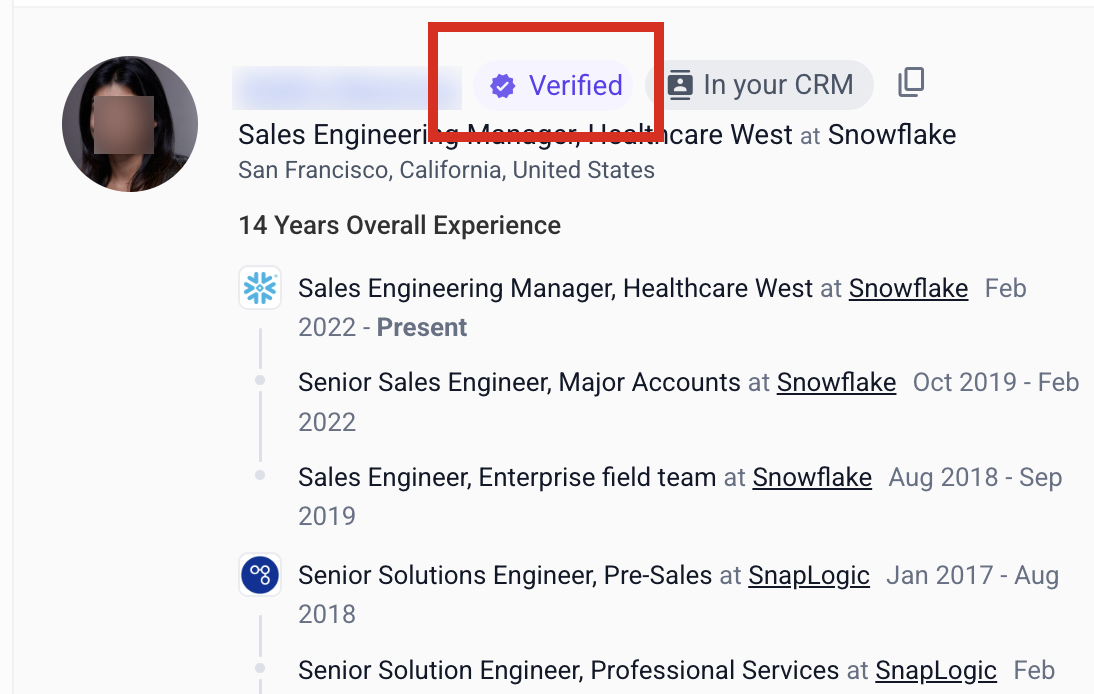The height and width of the screenshot is (694, 1094).
Task: Open the profile photo avatar
Action: click(x=130, y=124)
